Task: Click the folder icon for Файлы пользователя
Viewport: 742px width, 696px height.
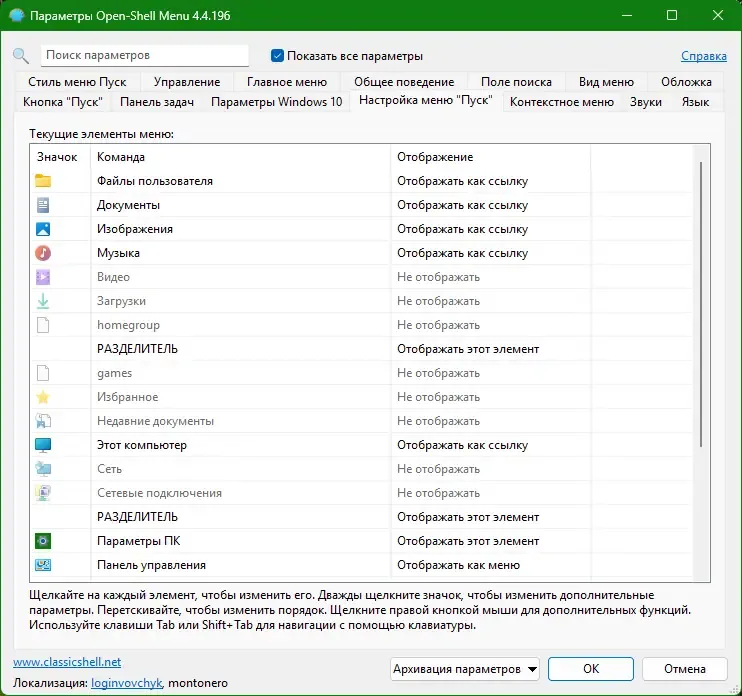Action: (43, 181)
